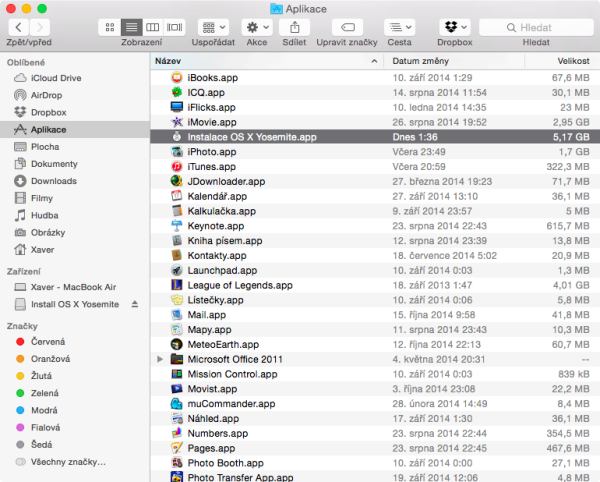The height and width of the screenshot is (482, 600).
Task: Select the iTunes.app icon
Action: (x=175, y=167)
